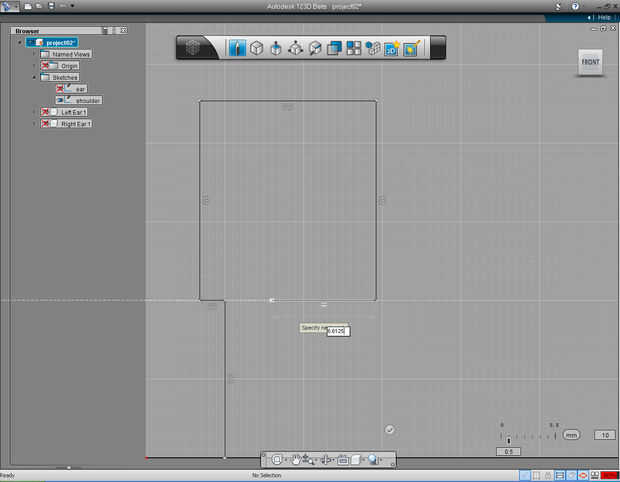Open dropdown arrow after magnifier globe
Screen dimensions: 620x482
[381, 460]
